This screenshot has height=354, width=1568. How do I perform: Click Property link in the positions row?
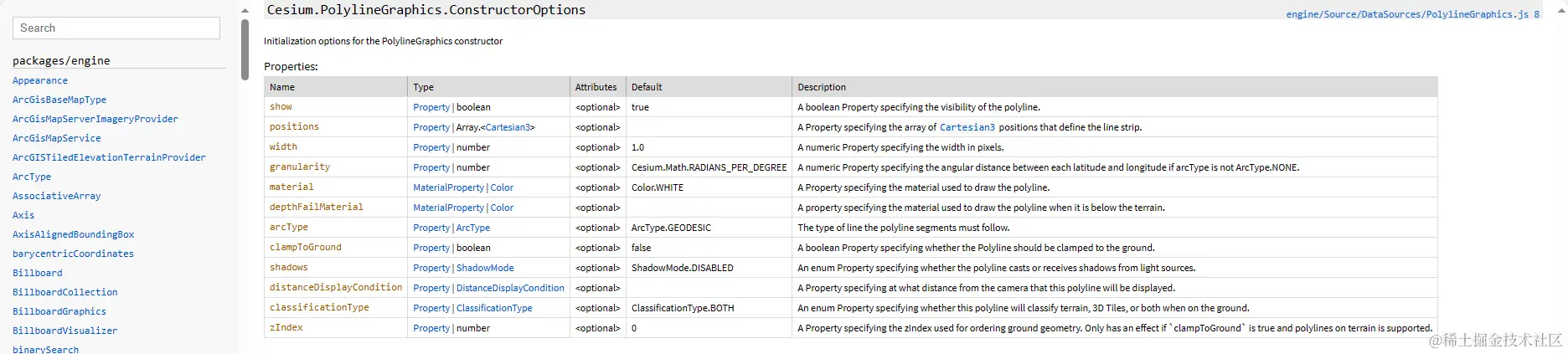[x=431, y=127]
